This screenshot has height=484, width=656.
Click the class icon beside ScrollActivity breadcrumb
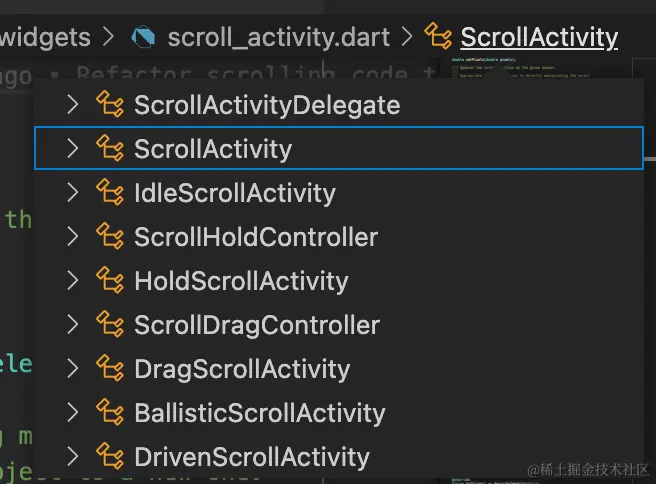(438, 36)
